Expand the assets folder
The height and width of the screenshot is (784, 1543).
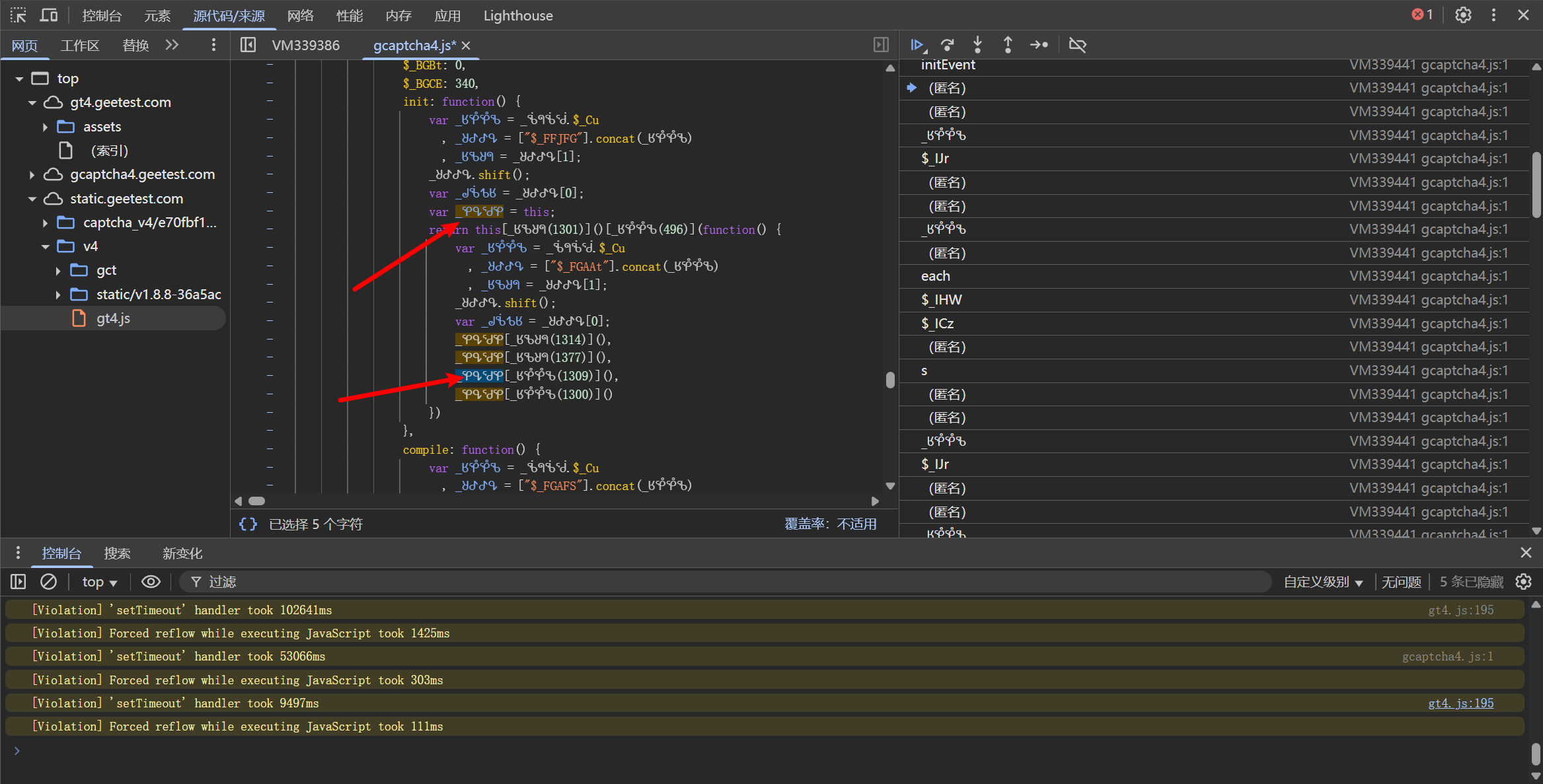tap(45, 127)
